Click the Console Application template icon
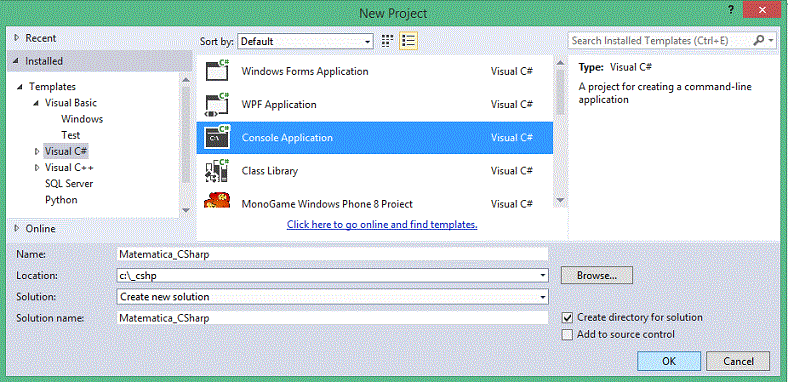Screen dimensions: 788x382 [217, 138]
